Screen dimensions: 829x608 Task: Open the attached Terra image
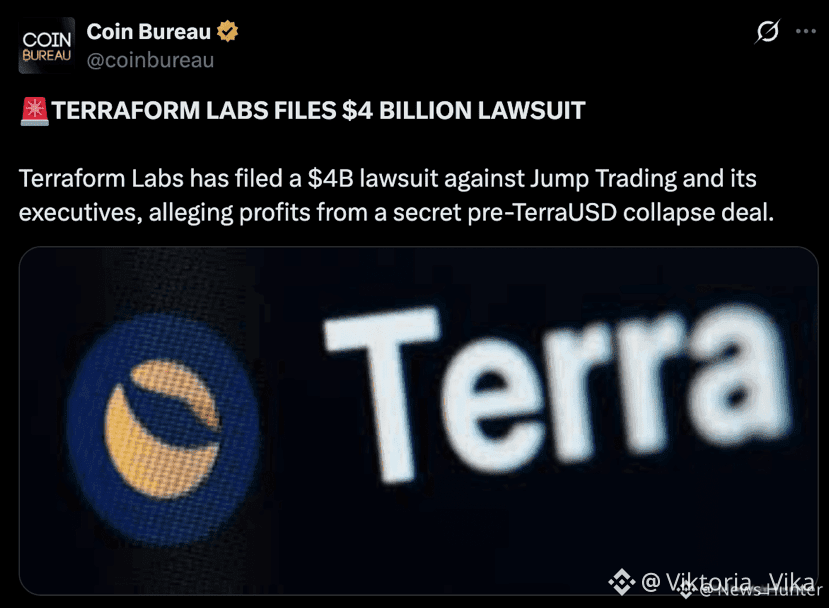[x=419, y=421]
